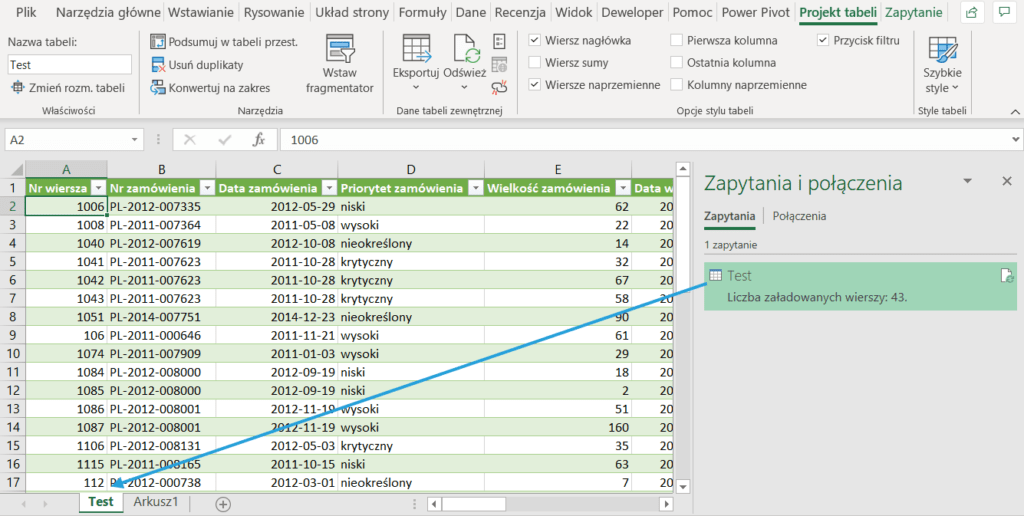
Task: Switch to the Zapytanie ribbon tab
Action: coord(913,13)
